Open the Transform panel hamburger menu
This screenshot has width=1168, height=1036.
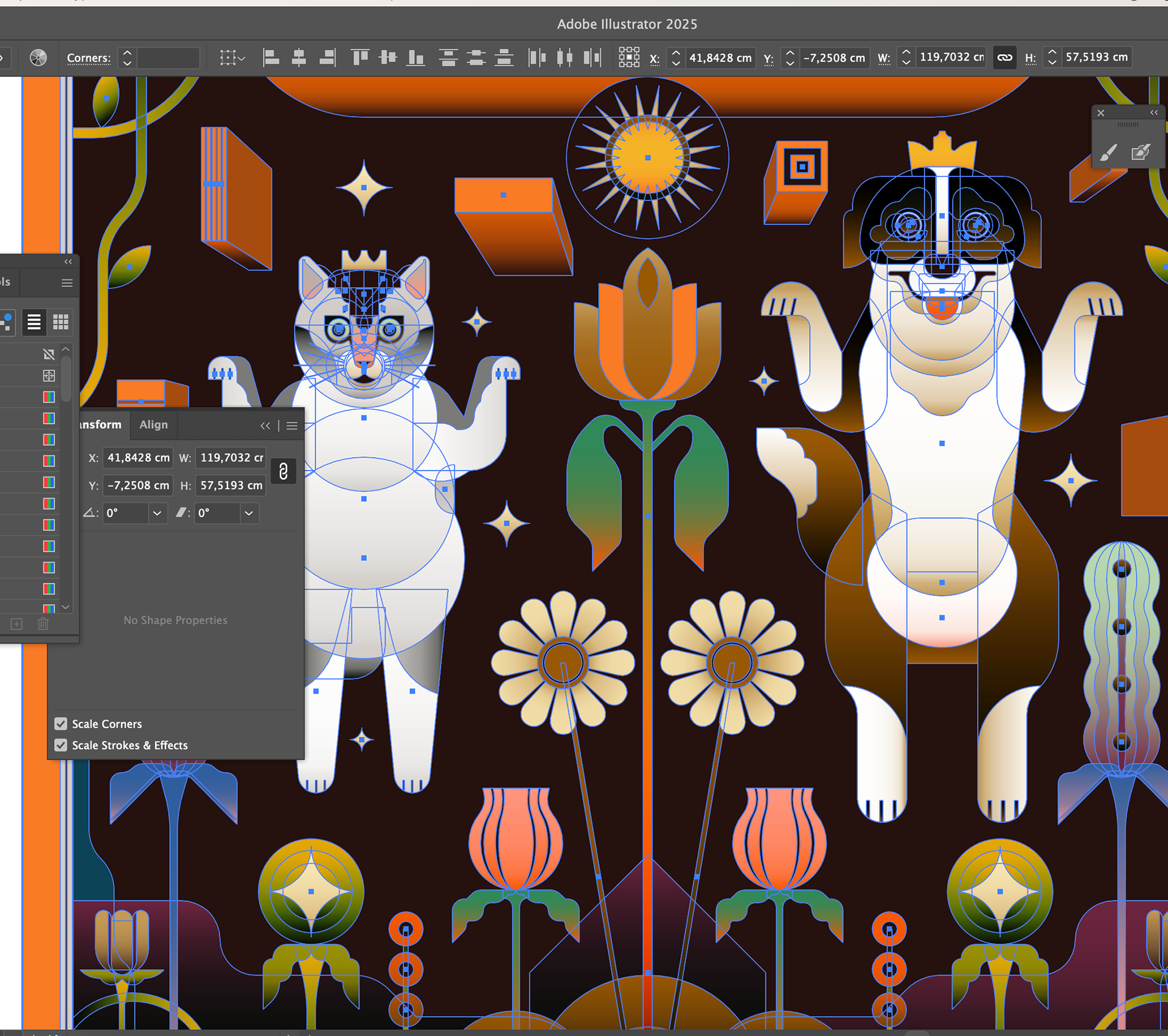coord(292,426)
